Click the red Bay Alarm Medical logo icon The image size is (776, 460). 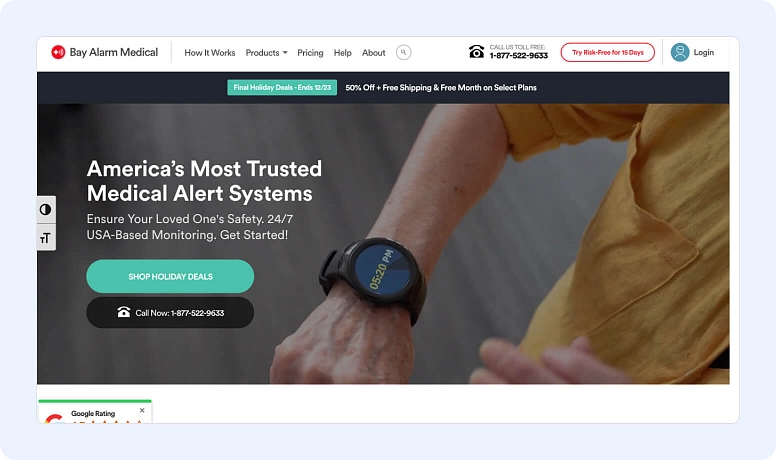[x=58, y=52]
